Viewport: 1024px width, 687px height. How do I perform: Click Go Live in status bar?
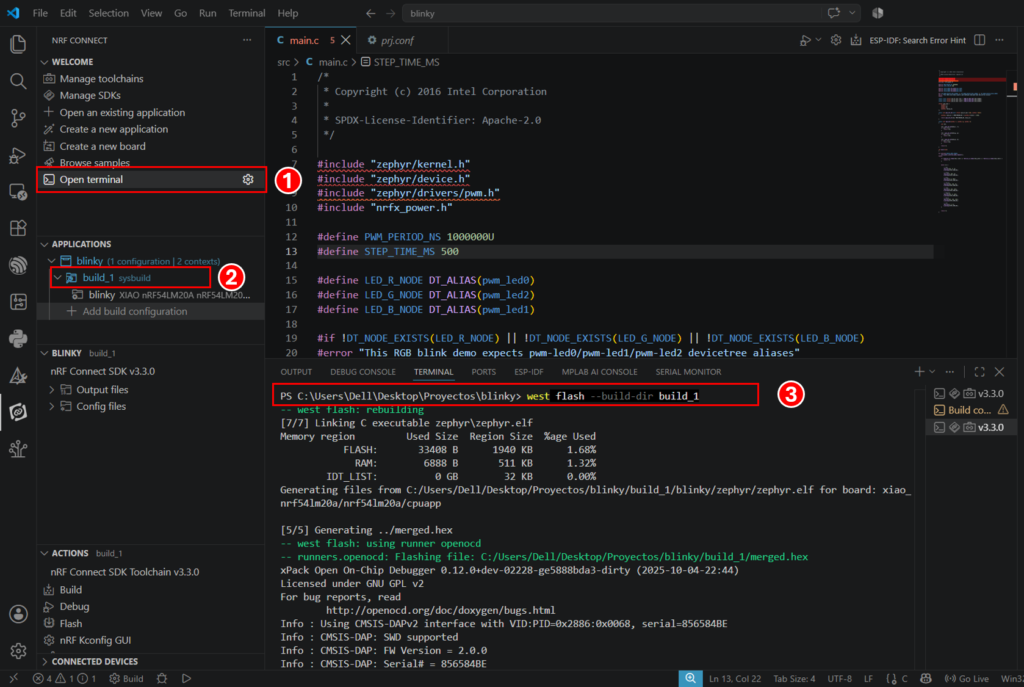pyautogui.click(x=967, y=679)
